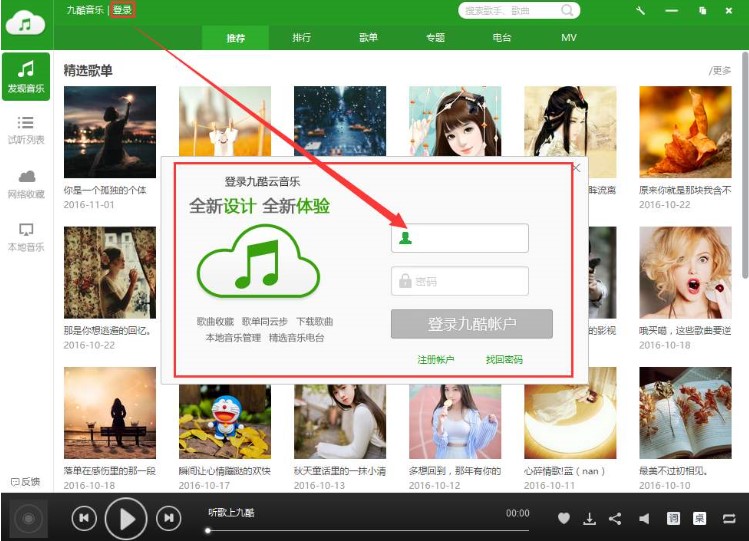Play the current track
Image resolution: width=749 pixels, height=541 pixels.
126,519
